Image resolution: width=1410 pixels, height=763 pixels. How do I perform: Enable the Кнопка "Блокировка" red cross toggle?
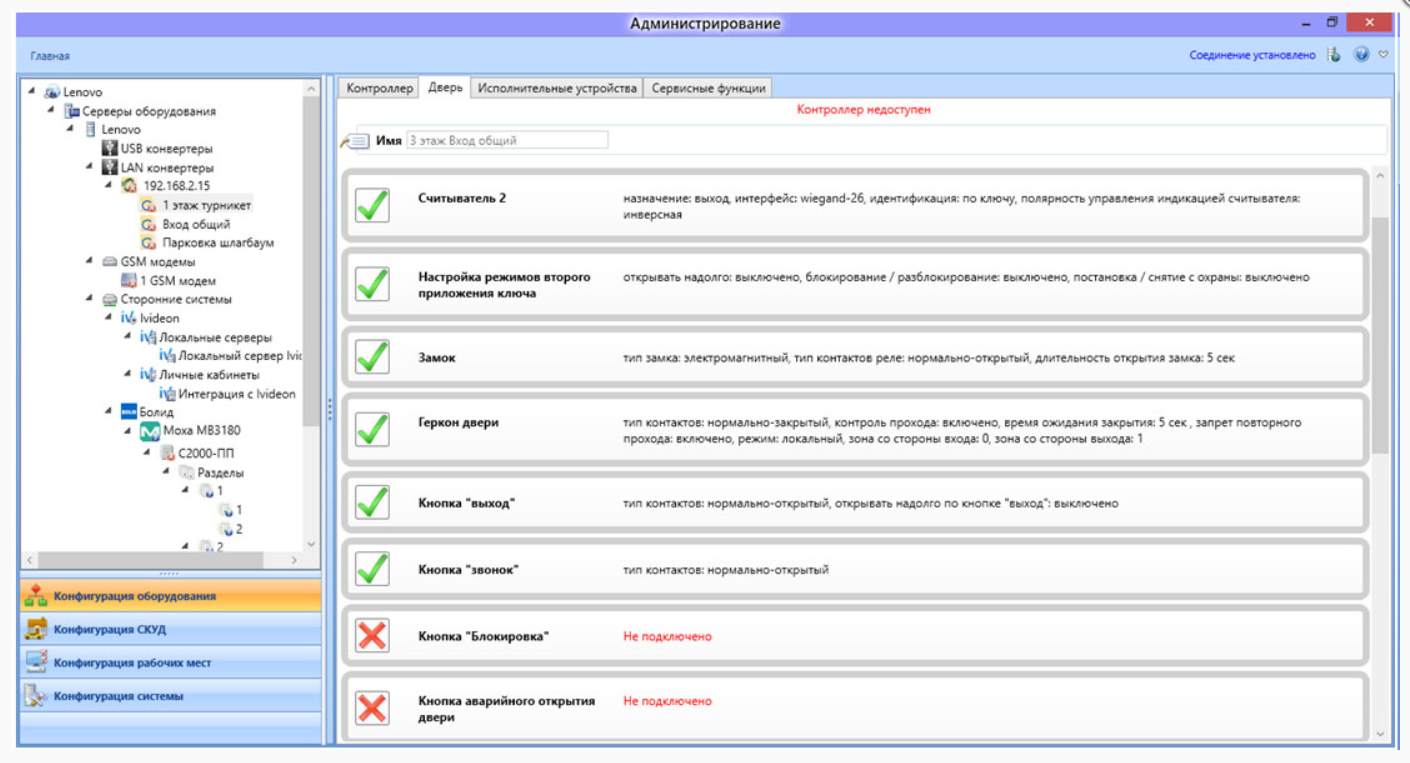pyautogui.click(x=372, y=636)
